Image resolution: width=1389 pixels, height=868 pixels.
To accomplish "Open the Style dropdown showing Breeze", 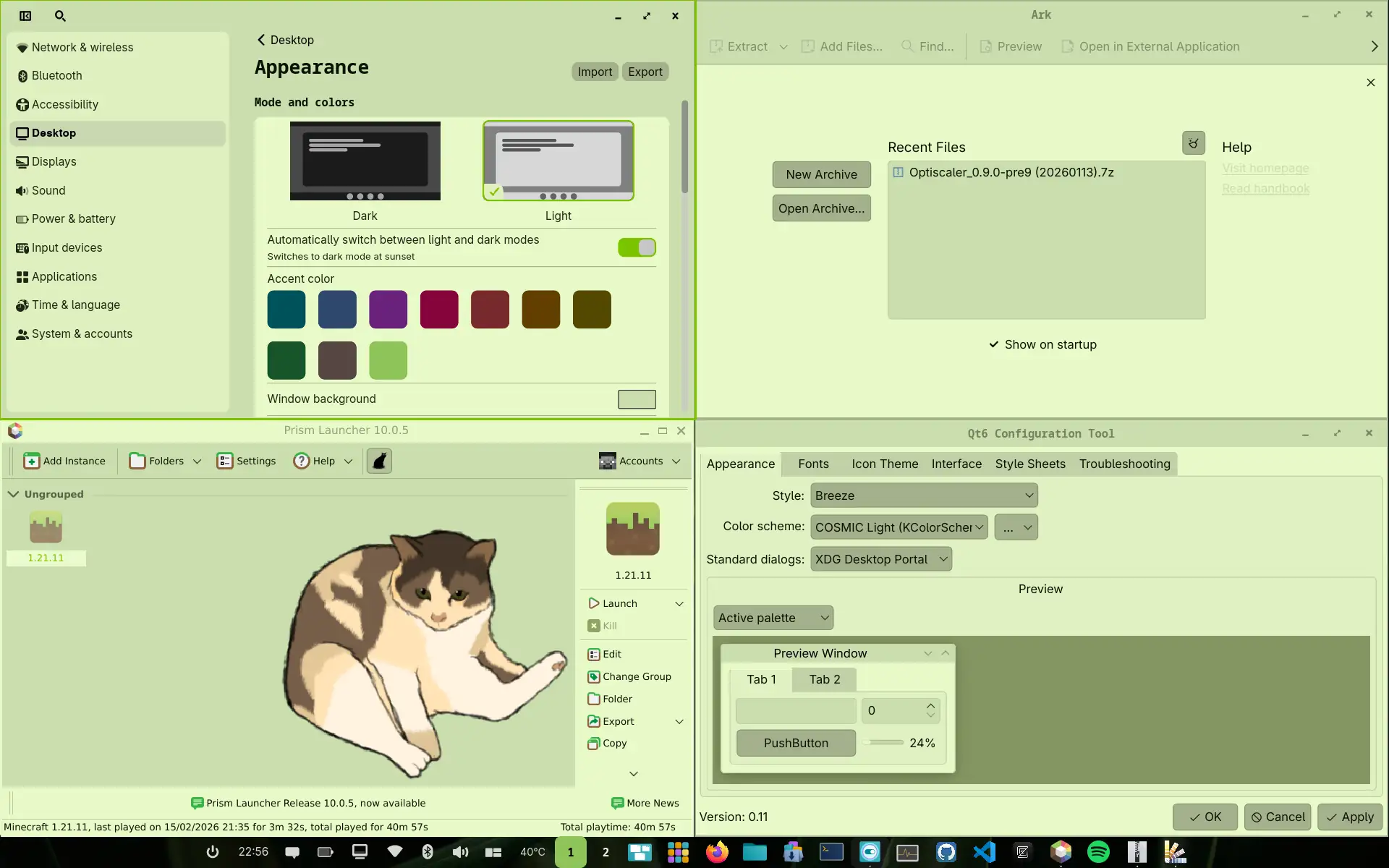I will pyautogui.click(x=924, y=495).
